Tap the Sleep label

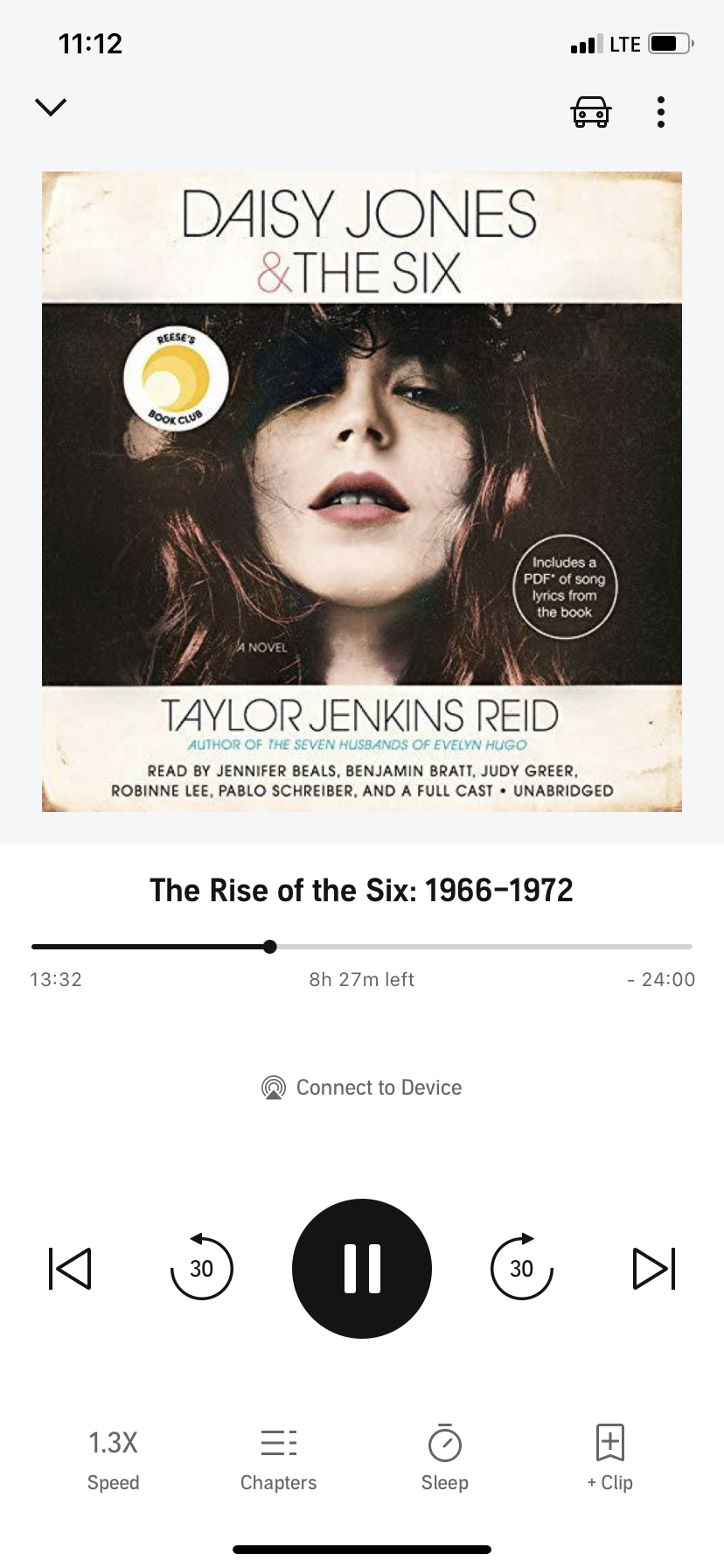[x=445, y=1482]
